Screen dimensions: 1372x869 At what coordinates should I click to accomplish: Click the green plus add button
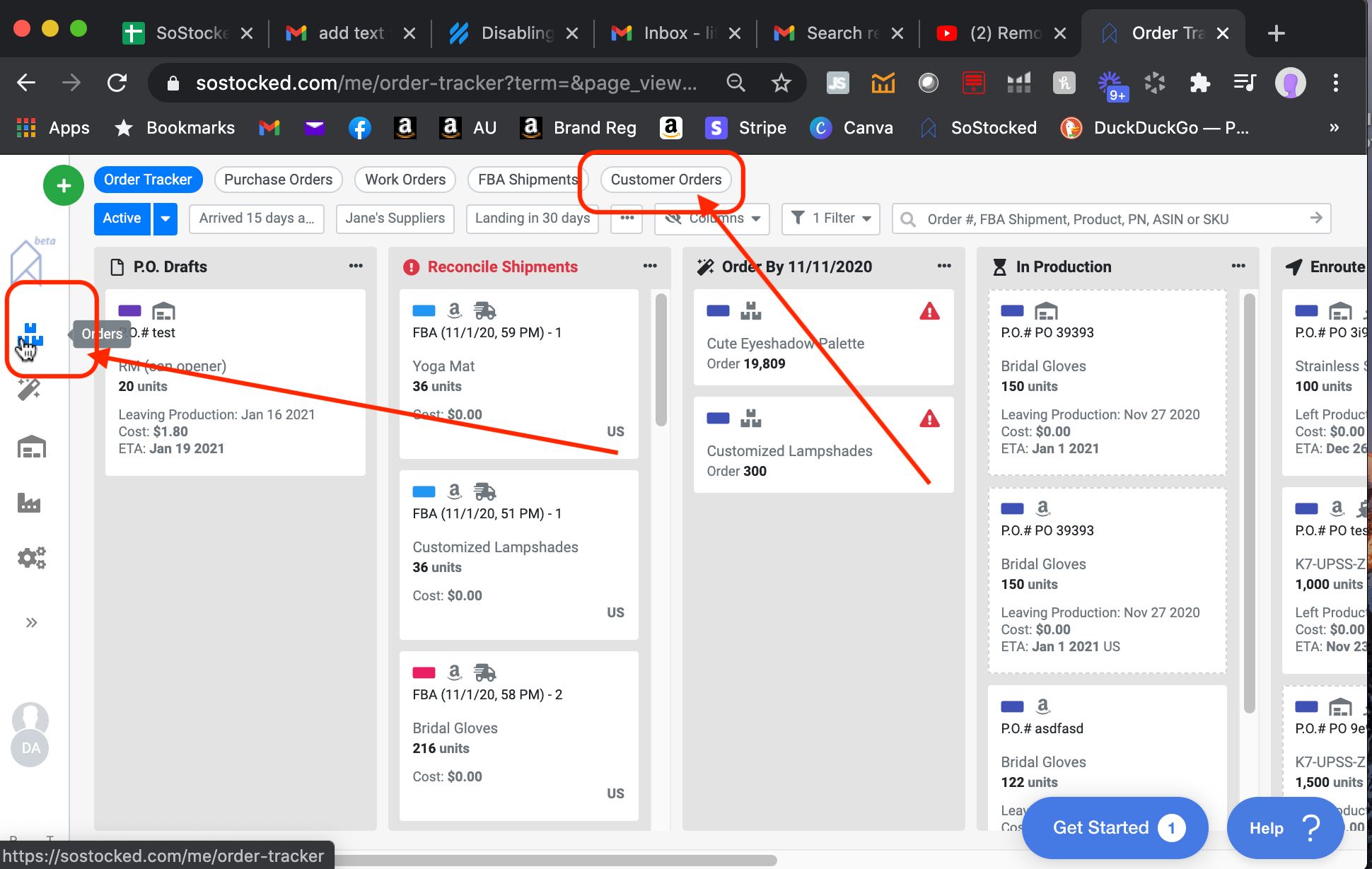pos(64,185)
